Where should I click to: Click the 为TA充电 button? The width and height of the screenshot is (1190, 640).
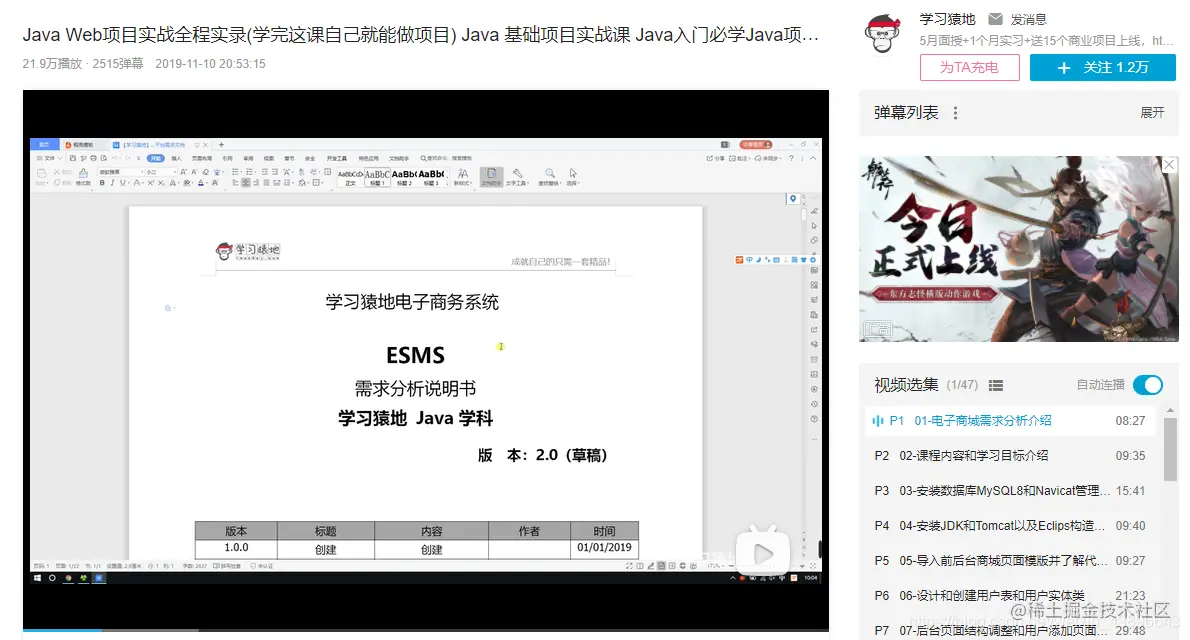click(969, 68)
